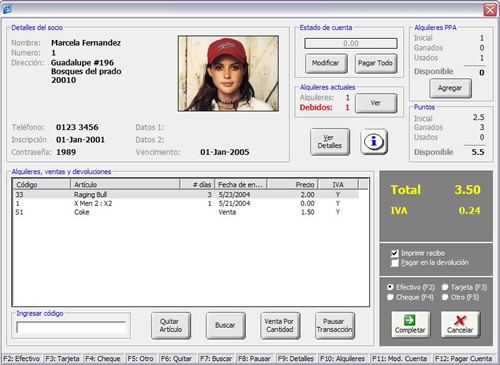This screenshot has height=365, width=500.
Task: Click the account balance field showing 0.00
Action: coord(351,43)
